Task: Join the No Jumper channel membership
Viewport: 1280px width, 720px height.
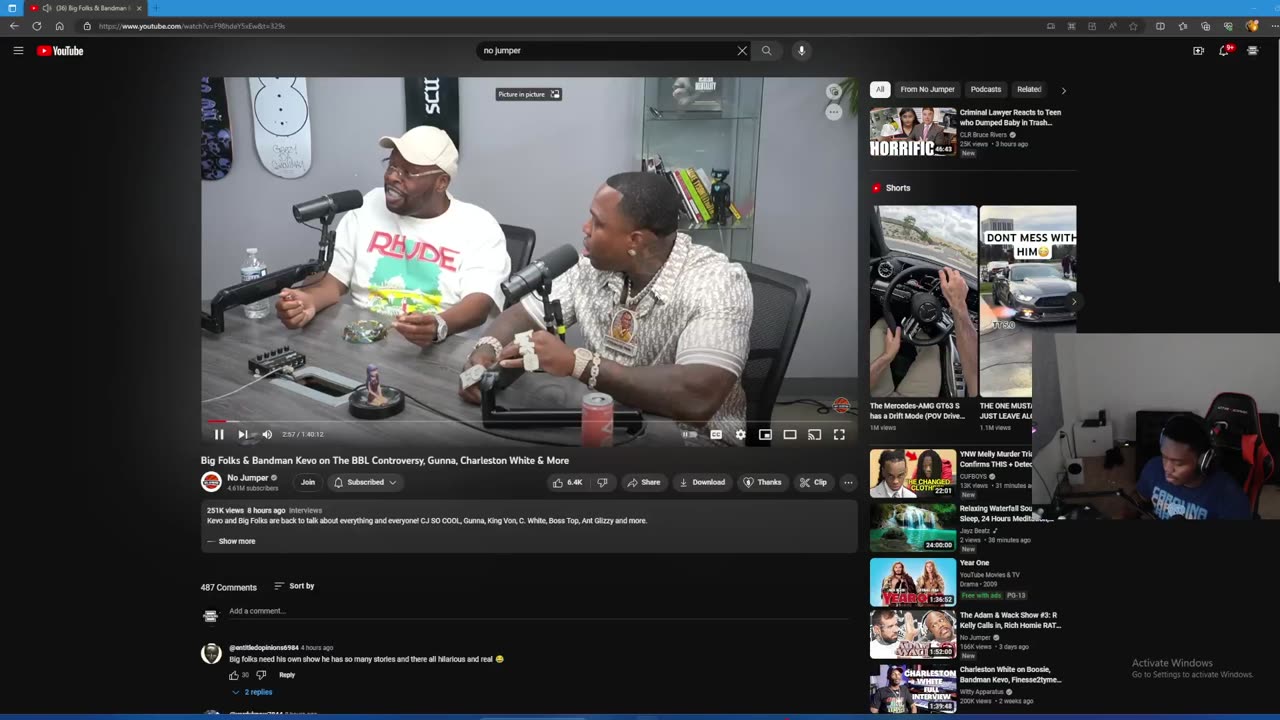Action: (308, 482)
